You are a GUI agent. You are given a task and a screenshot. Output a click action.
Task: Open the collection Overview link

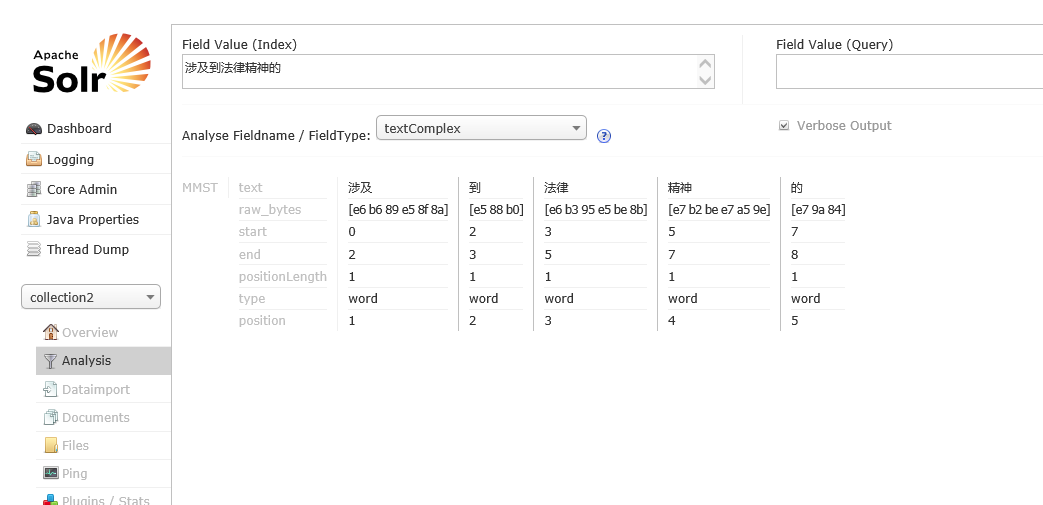coord(90,332)
